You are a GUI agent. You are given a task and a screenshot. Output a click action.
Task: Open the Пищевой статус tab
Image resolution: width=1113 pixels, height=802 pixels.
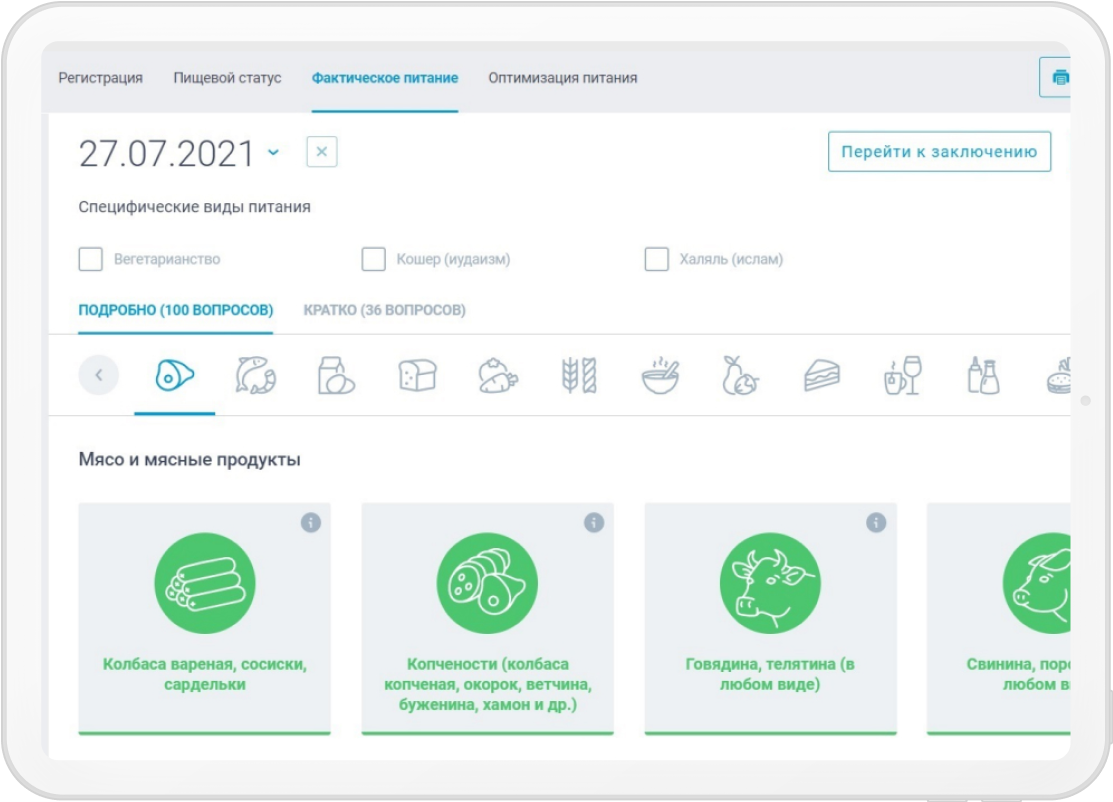[x=227, y=78]
